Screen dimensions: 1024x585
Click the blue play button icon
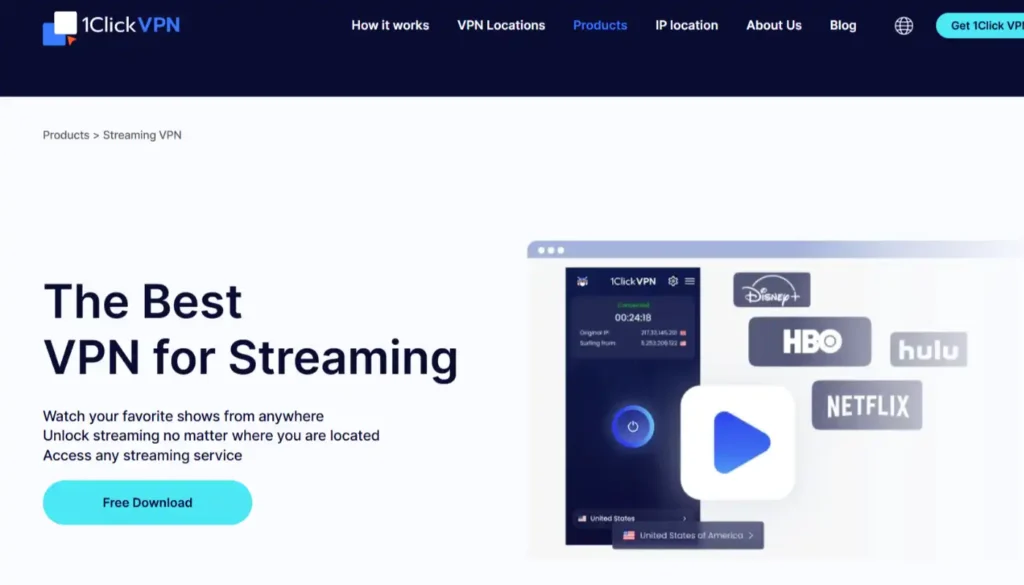(738, 442)
